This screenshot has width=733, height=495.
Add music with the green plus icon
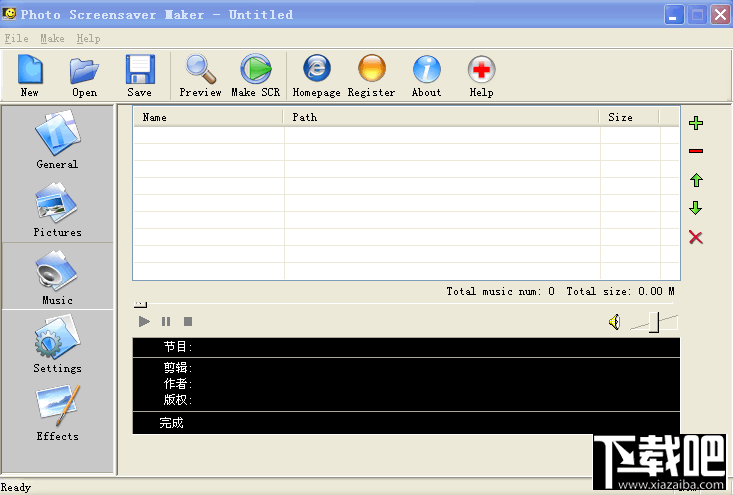tap(696, 123)
